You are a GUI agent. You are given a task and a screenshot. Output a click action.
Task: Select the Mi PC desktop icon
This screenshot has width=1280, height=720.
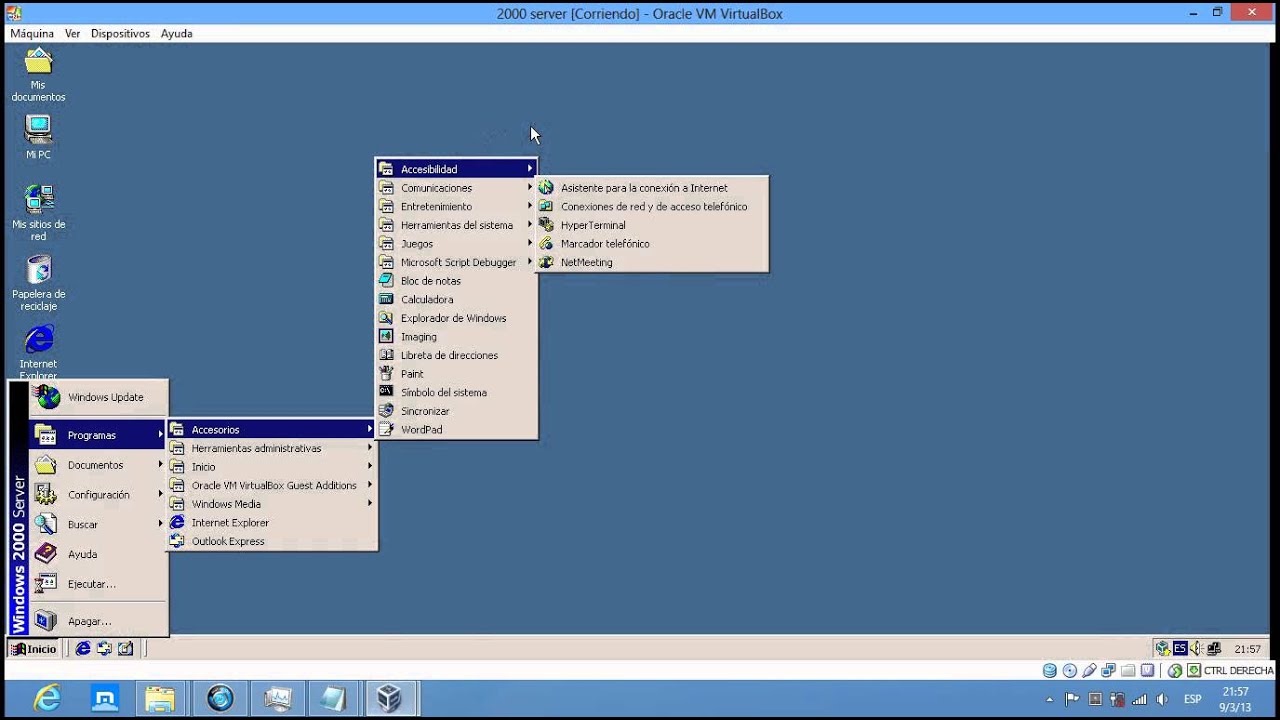point(38,138)
